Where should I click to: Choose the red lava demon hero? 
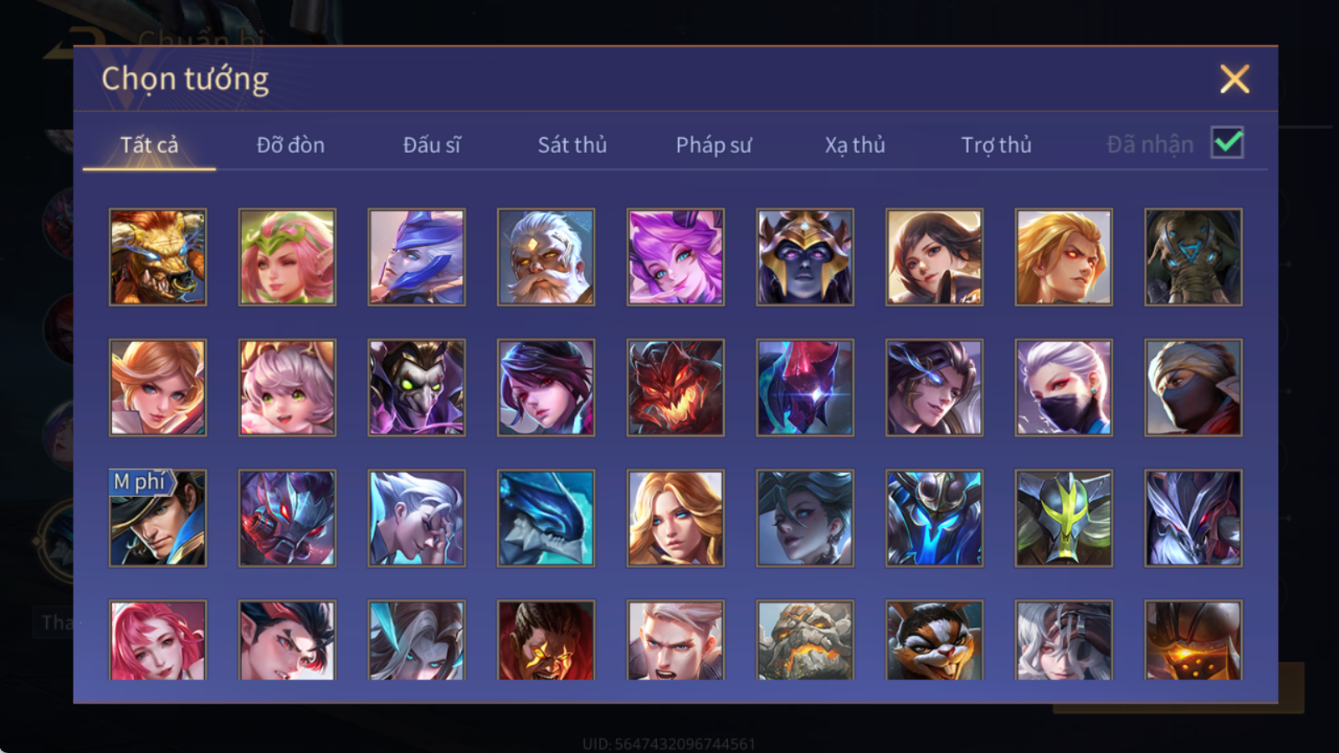(676, 388)
